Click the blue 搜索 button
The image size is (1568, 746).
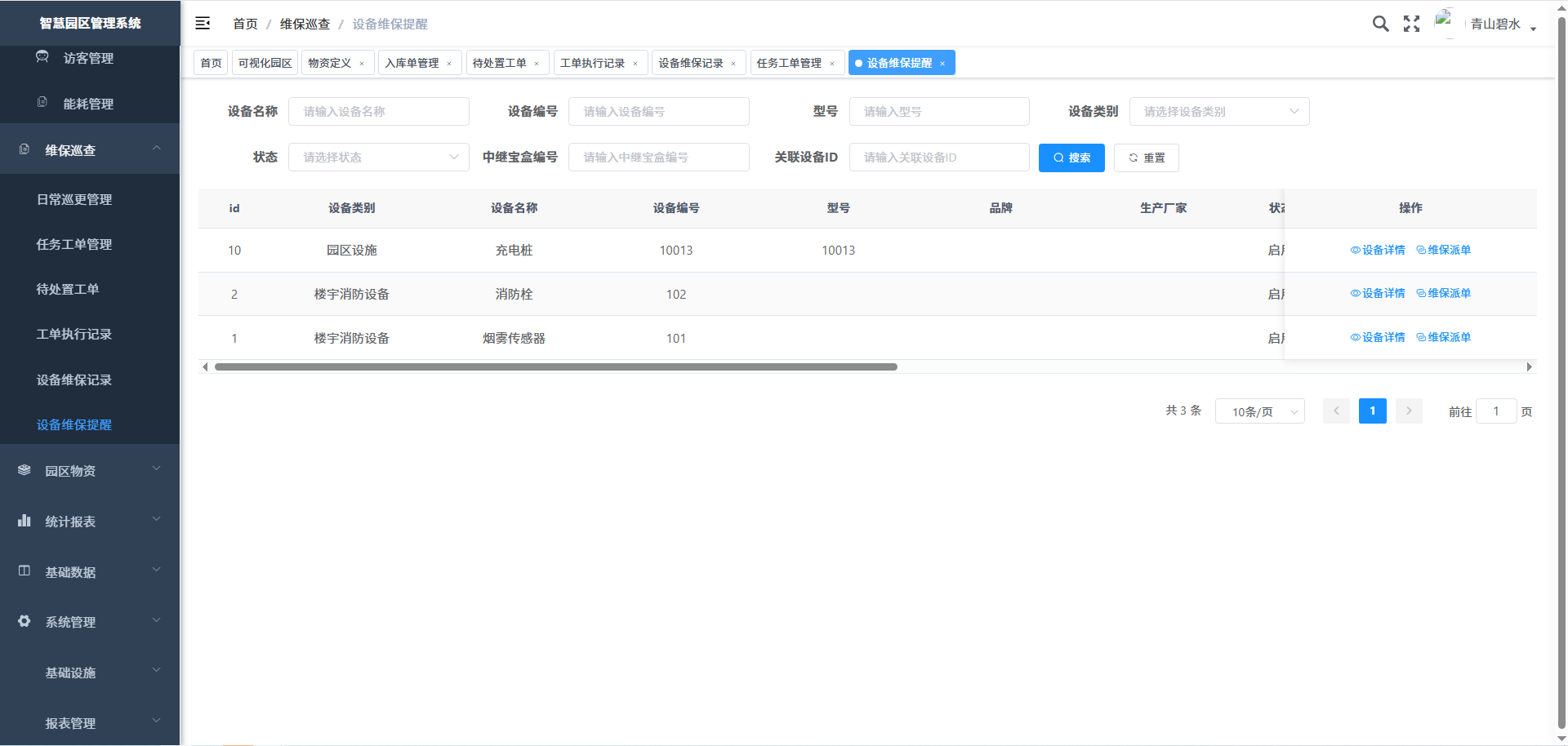click(x=1071, y=158)
